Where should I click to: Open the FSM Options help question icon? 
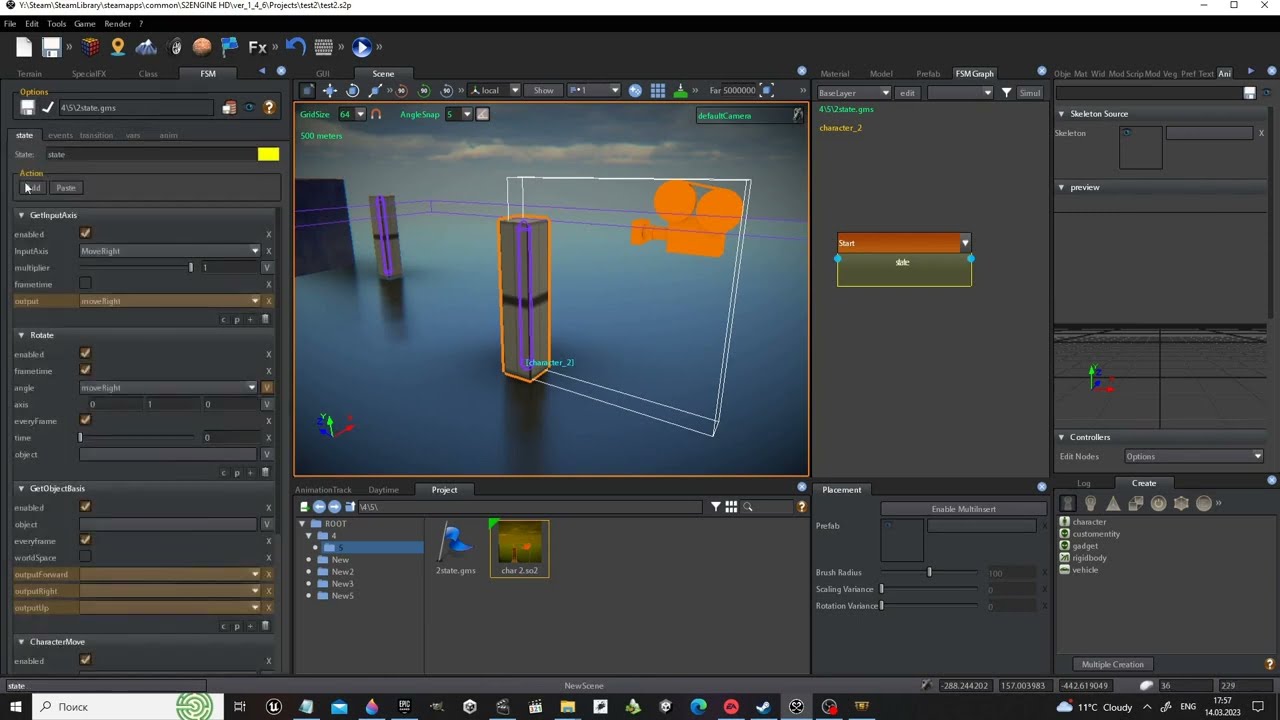pyautogui.click(x=269, y=108)
